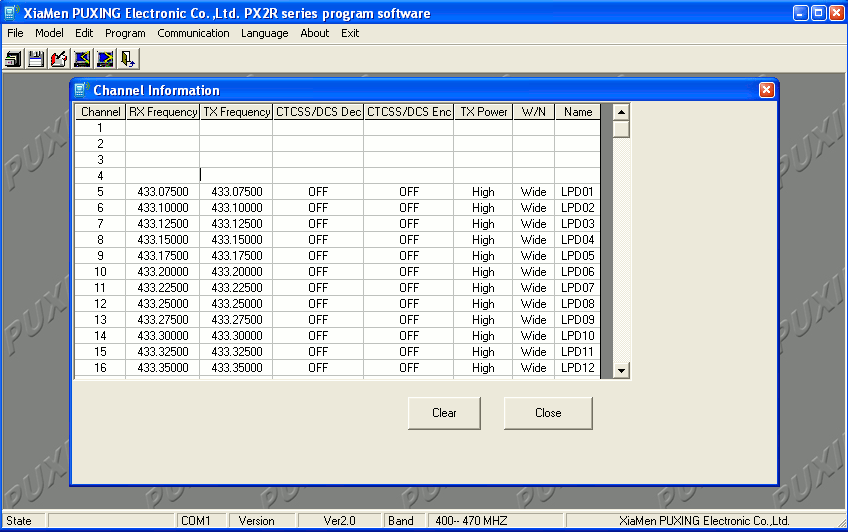Image resolution: width=848 pixels, height=532 pixels.
Task: Open the Language menu
Action: 264,33
